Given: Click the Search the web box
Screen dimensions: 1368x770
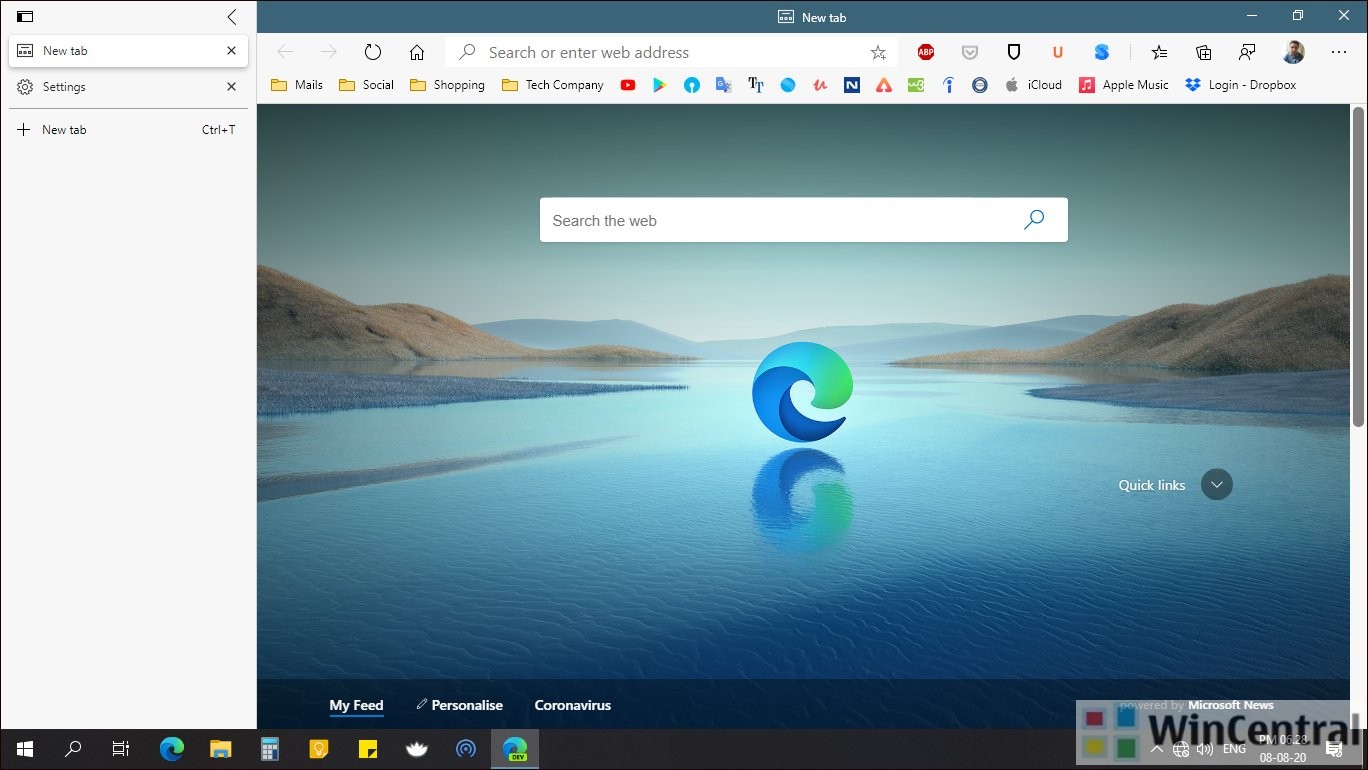Looking at the screenshot, I should tap(804, 220).
